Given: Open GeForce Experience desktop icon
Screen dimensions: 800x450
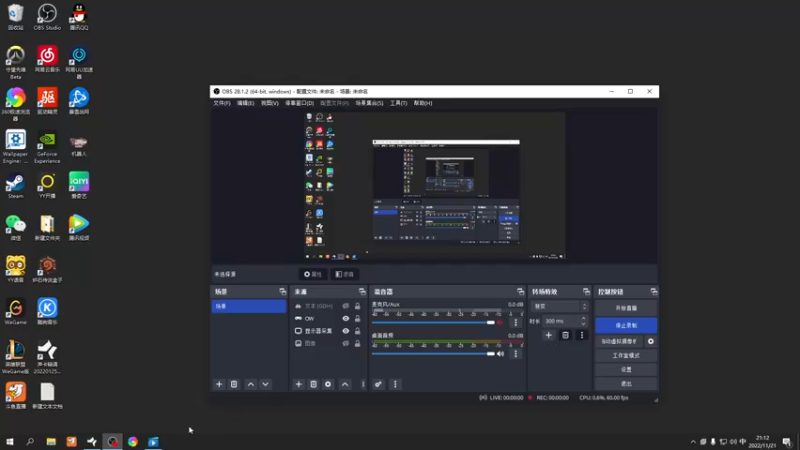Looking at the screenshot, I should click(x=47, y=148).
